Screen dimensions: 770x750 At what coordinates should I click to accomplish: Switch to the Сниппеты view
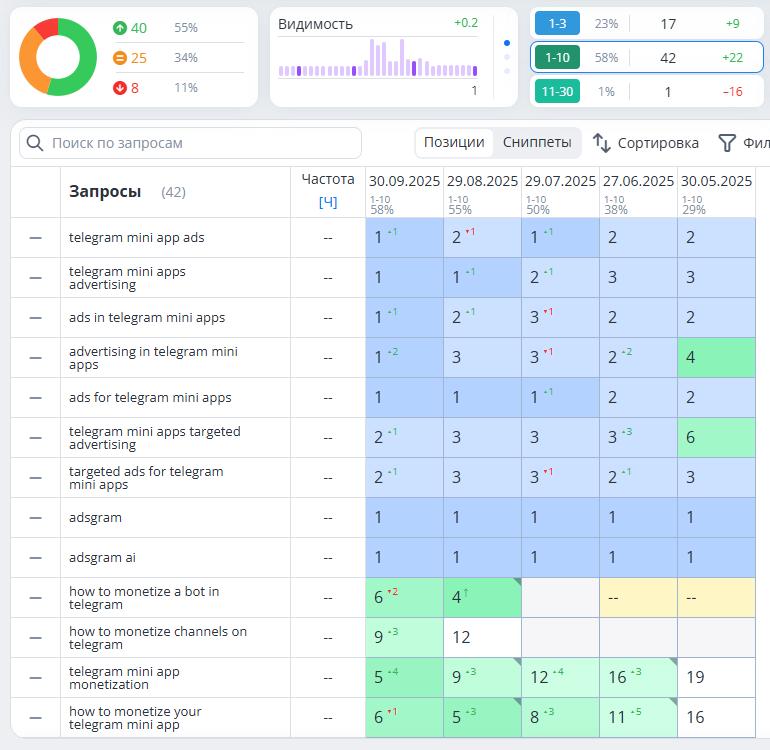point(537,142)
